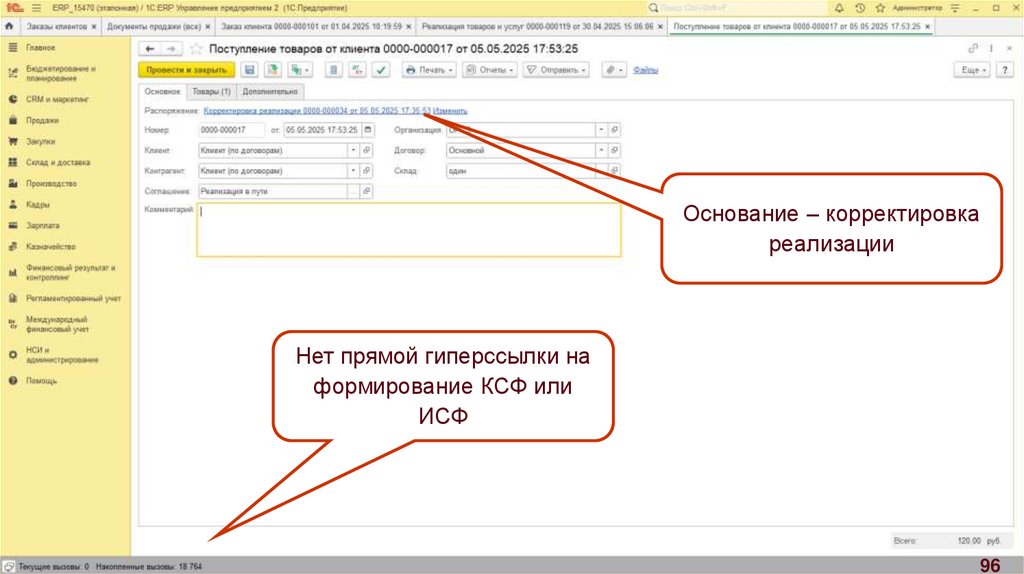This screenshot has width=1024, height=574.
Task: Click the Склад input field
Action: [x=521, y=170]
